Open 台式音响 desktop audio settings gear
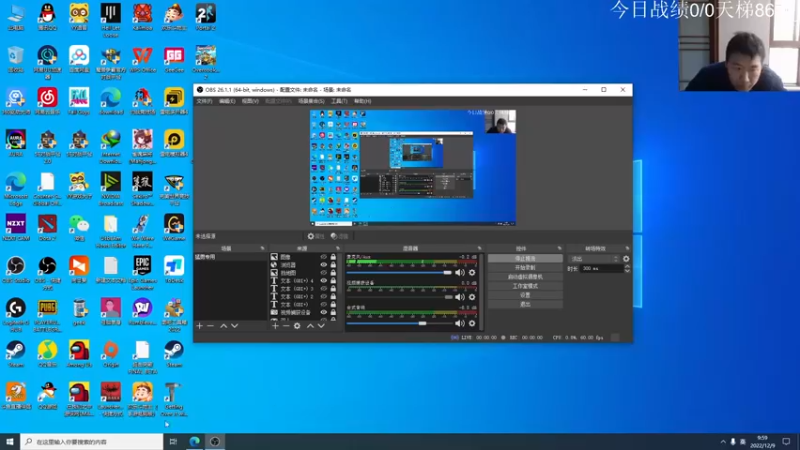 tap(472, 323)
